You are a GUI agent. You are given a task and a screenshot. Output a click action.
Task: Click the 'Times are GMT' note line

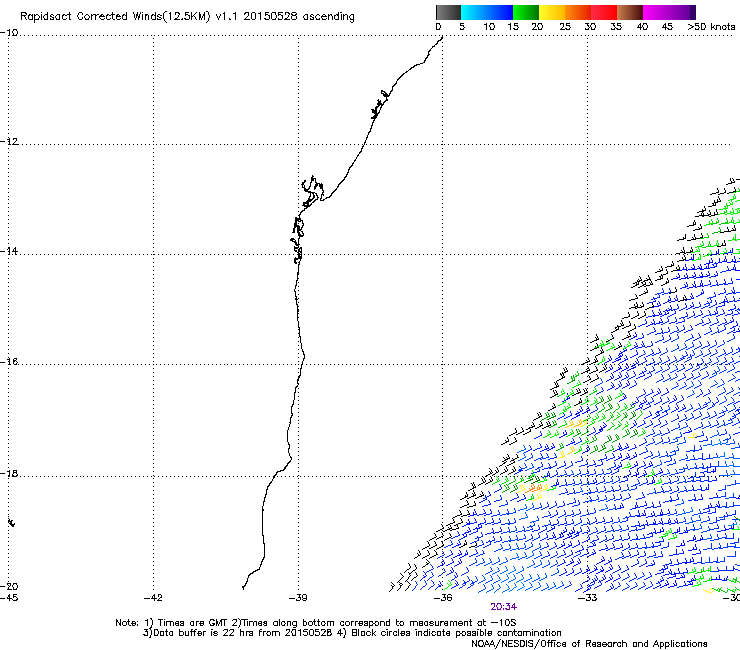316,623
